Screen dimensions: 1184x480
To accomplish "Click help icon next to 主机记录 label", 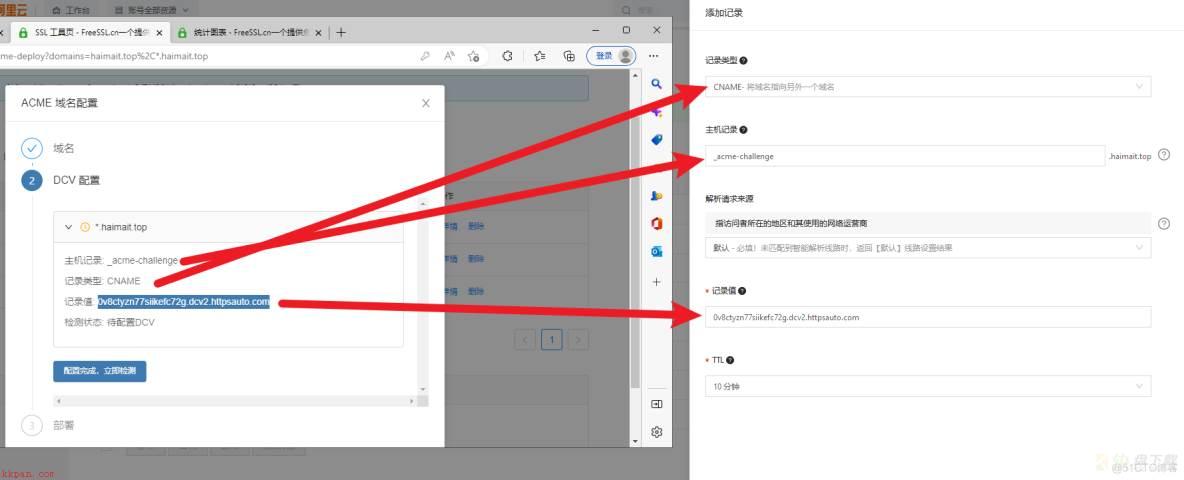I will point(744,130).
